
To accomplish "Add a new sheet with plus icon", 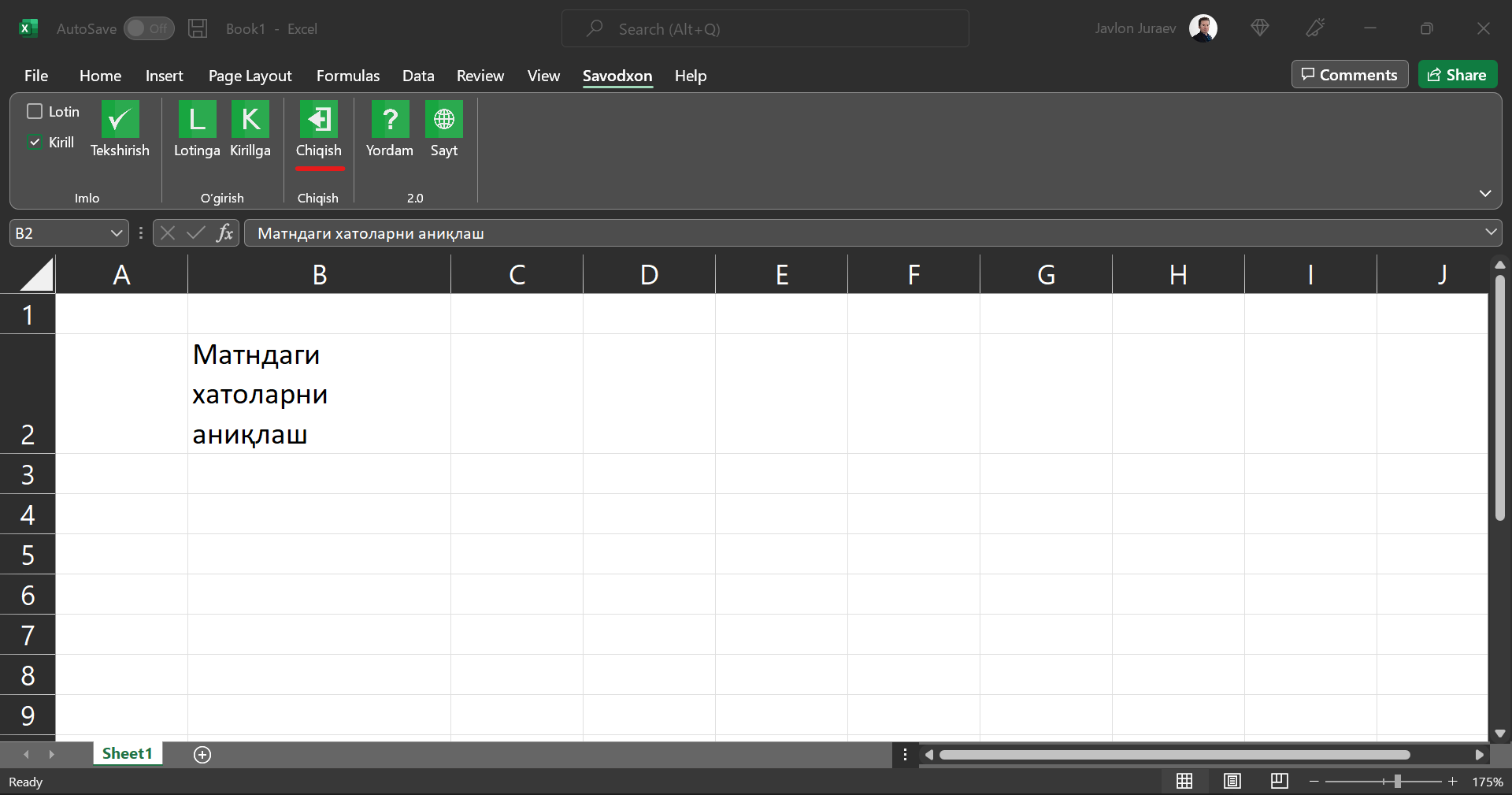I will [202, 755].
